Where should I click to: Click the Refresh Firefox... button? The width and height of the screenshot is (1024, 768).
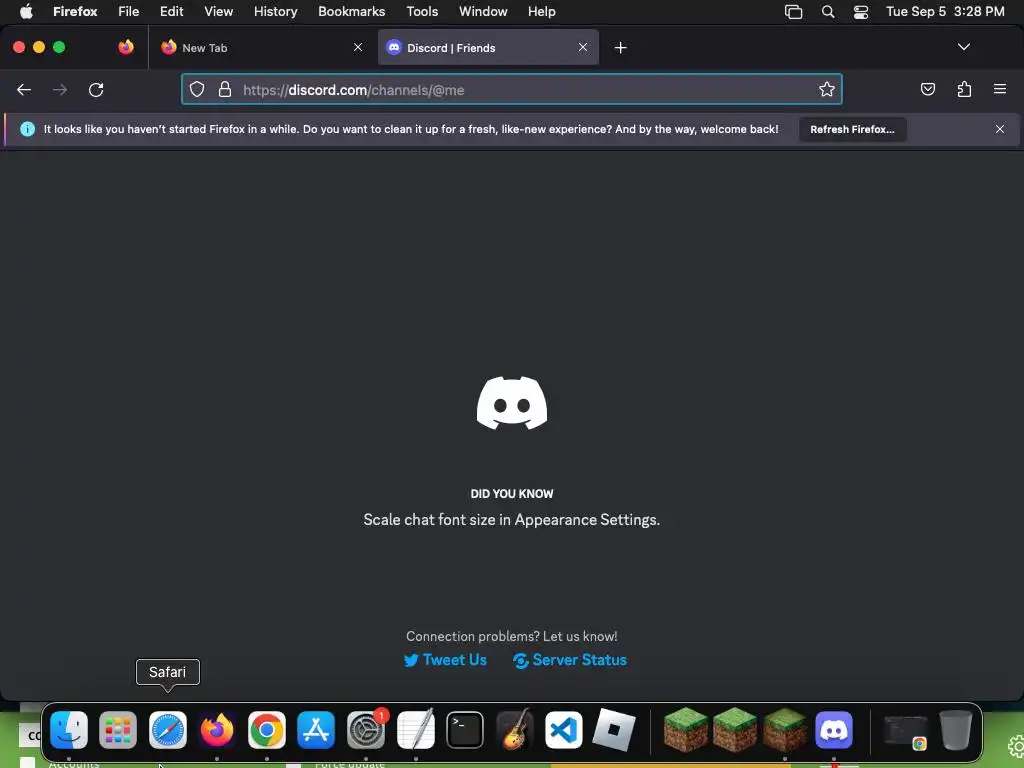pyautogui.click(x=852, y=129)
